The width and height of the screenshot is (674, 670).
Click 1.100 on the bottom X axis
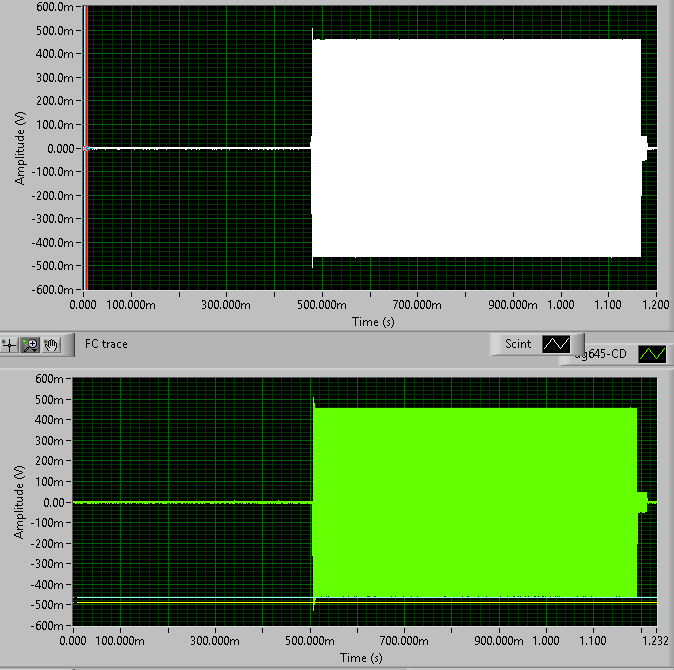592,641
